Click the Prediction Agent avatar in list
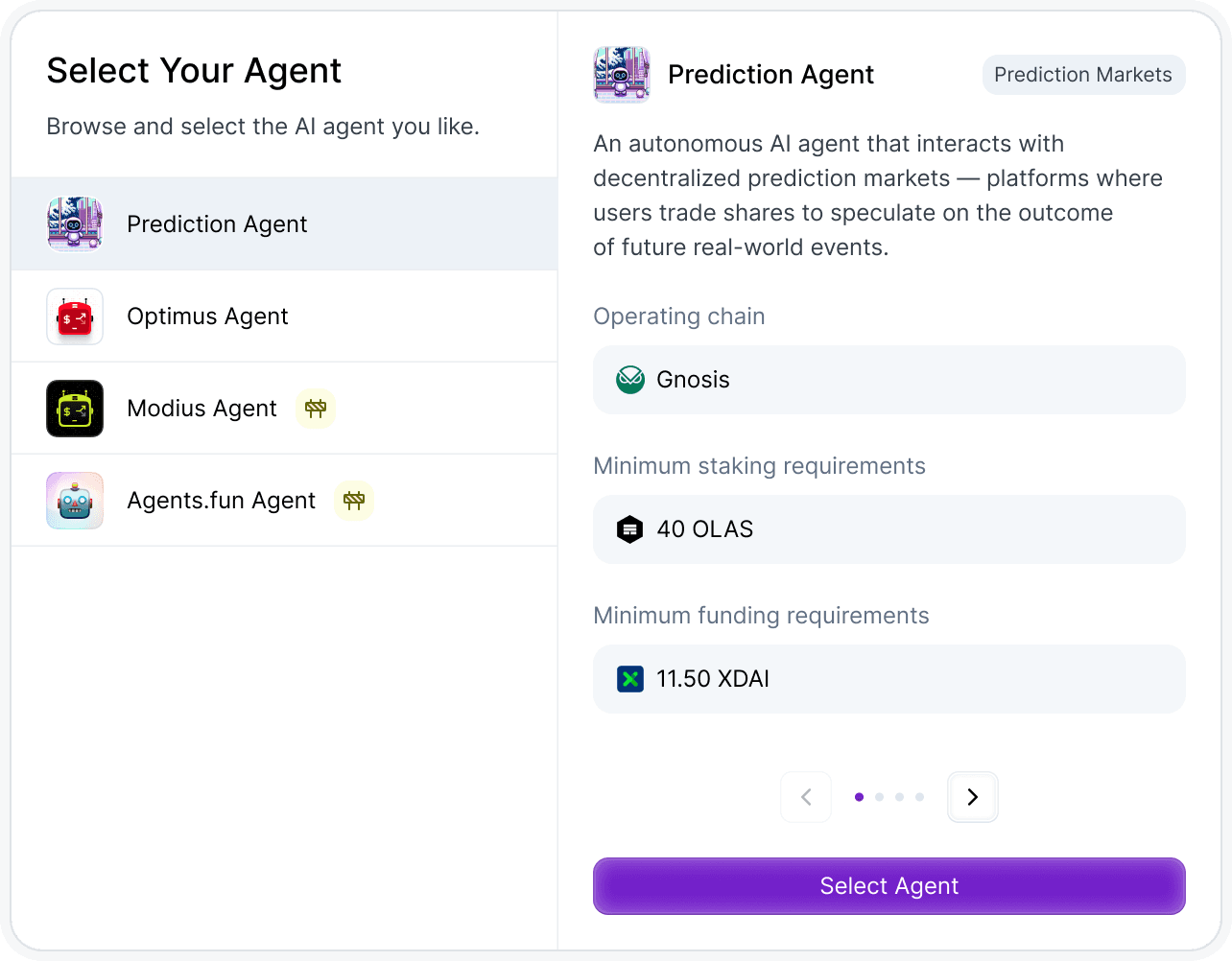 [75, 224]
